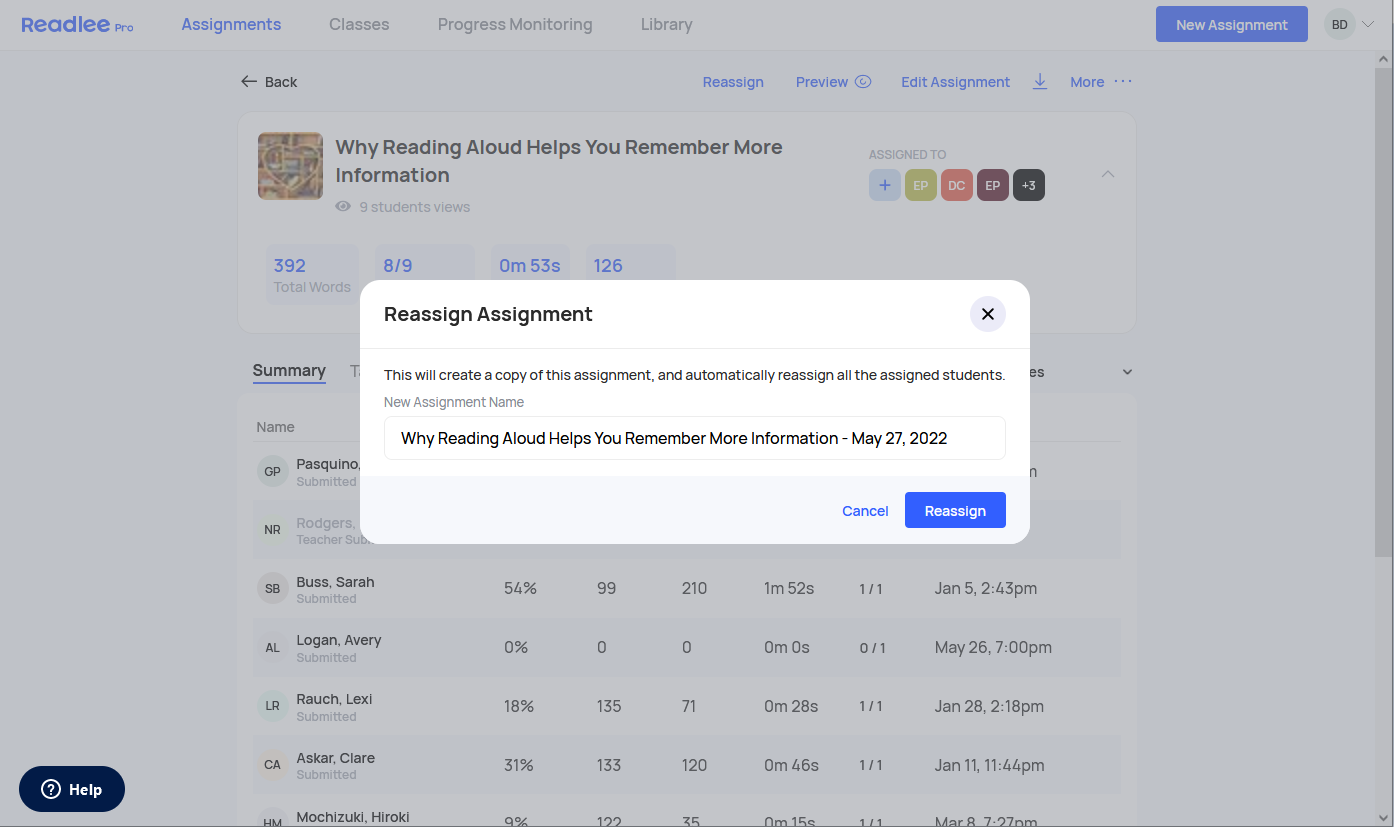Collapse the assignment details card chevron
This screenshot has width=1394, height=827.
1108,174
